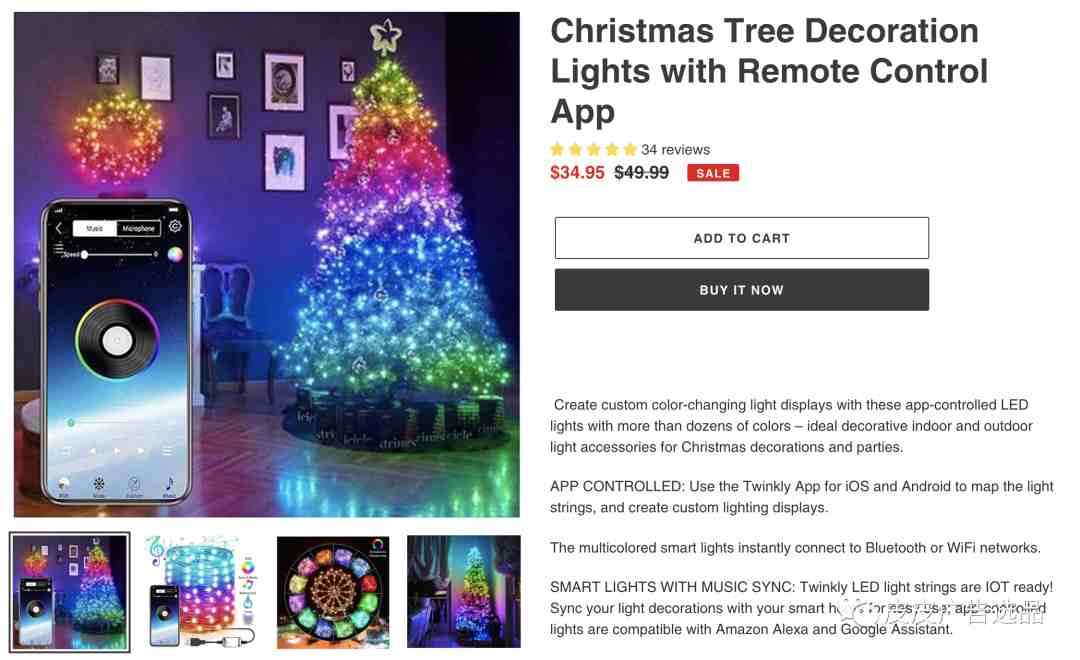Click the play button on phone player

click(x=117, y=451)
